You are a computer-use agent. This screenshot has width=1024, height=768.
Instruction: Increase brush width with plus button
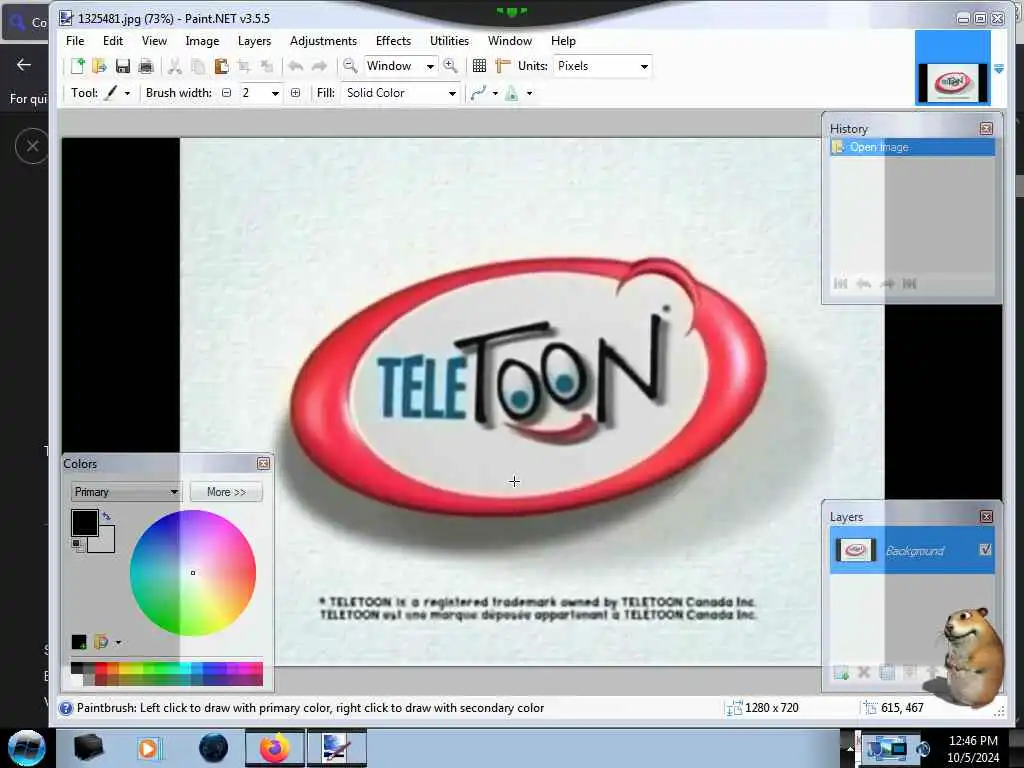tap(295, 93)
